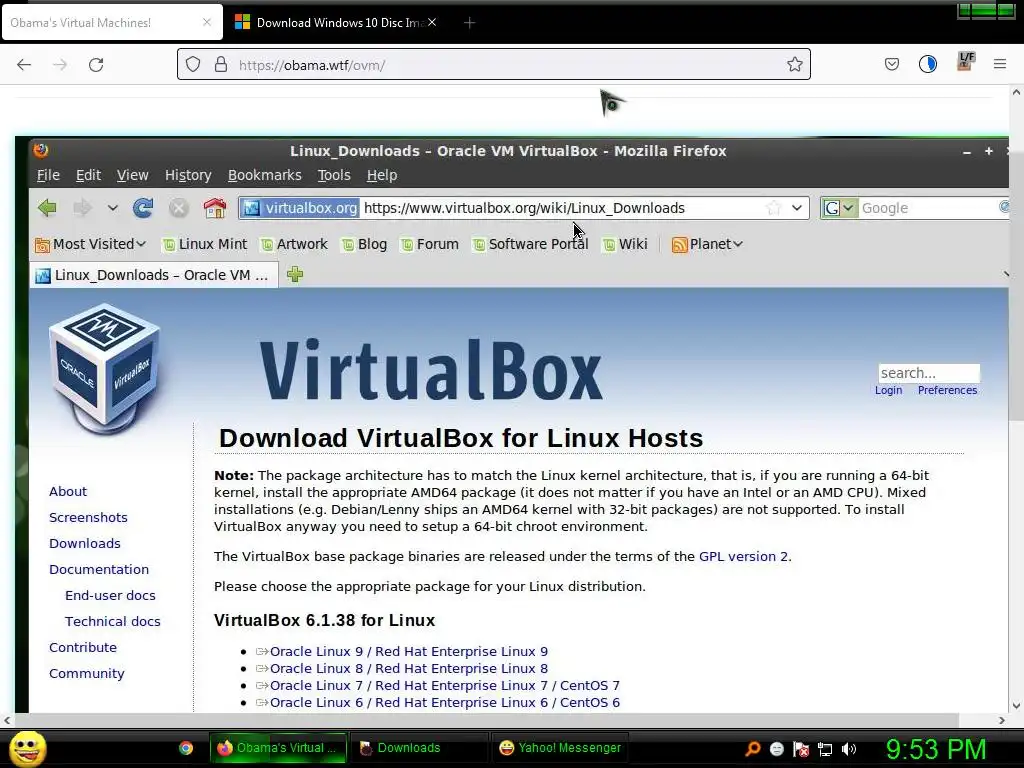Expand the Planet feed bookmark dropdown

(707, 244)
